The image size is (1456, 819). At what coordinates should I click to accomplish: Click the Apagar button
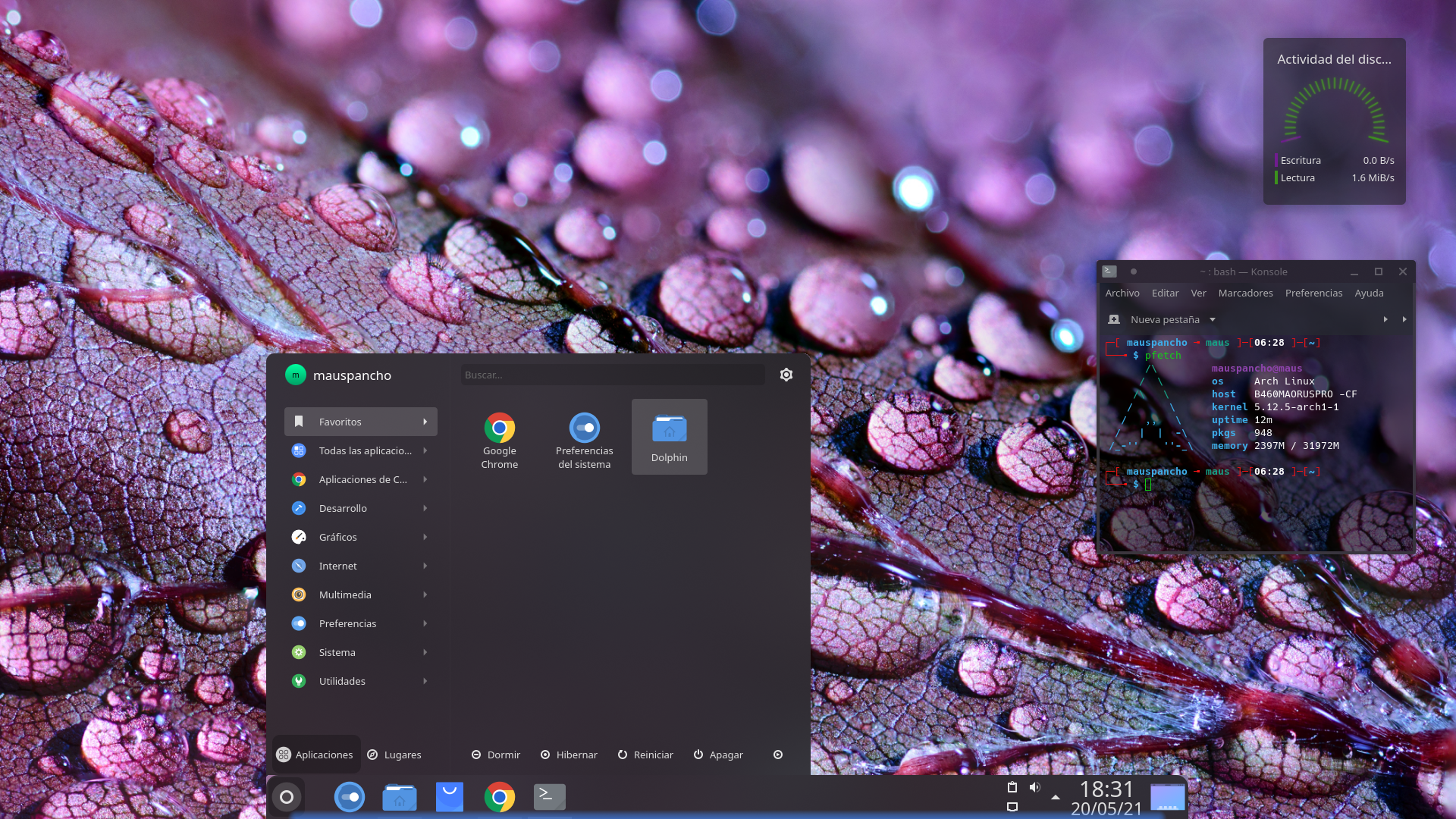[x=718, y=755]
